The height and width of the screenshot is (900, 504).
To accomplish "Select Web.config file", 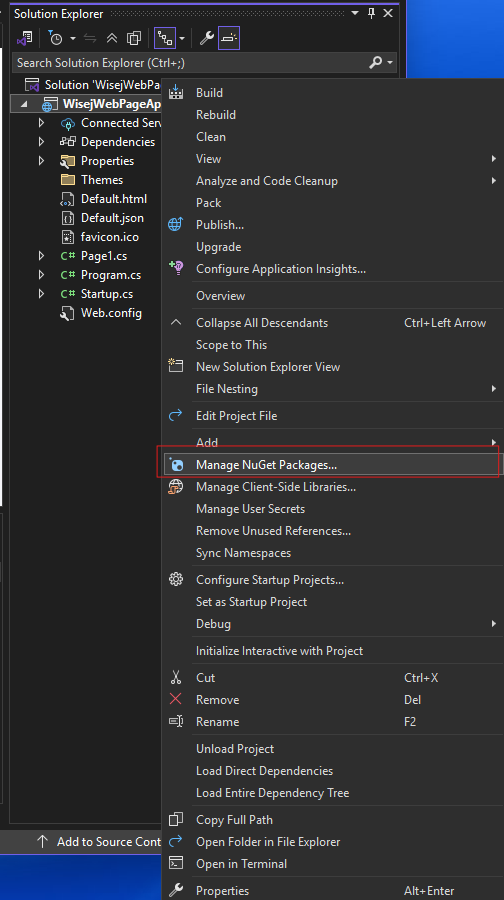I will (111, 313).
